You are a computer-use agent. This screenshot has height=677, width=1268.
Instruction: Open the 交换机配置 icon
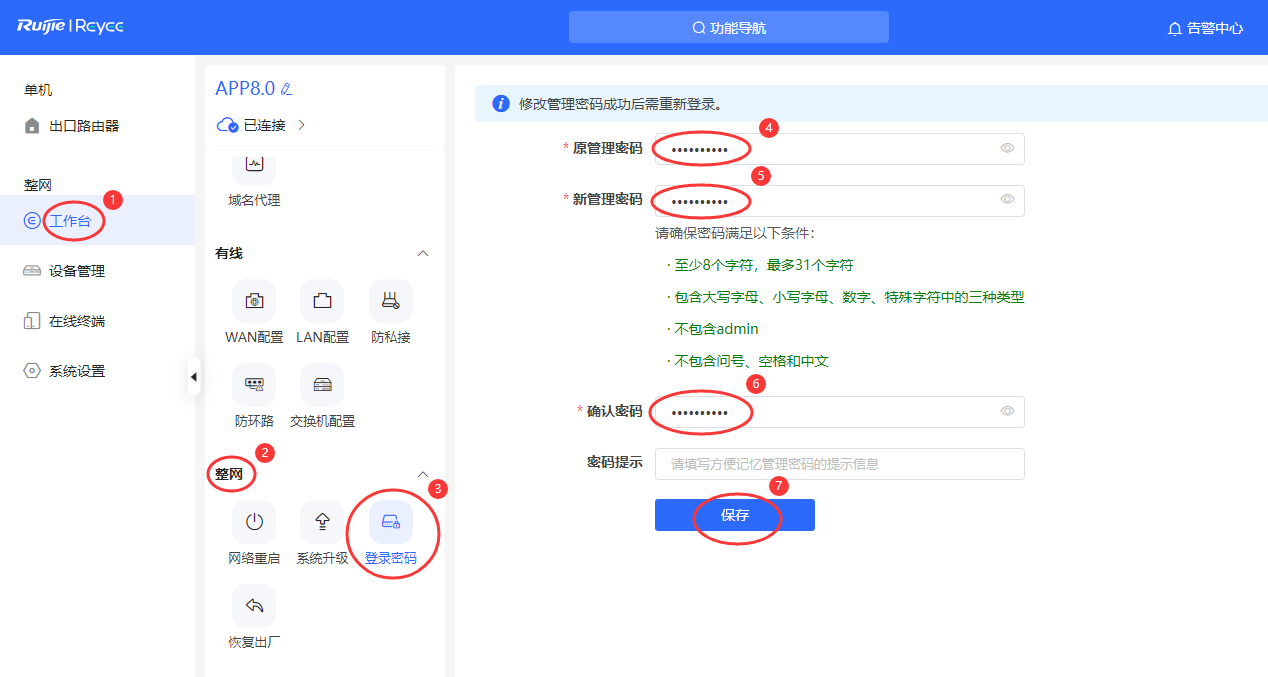(x=322, y=385)
